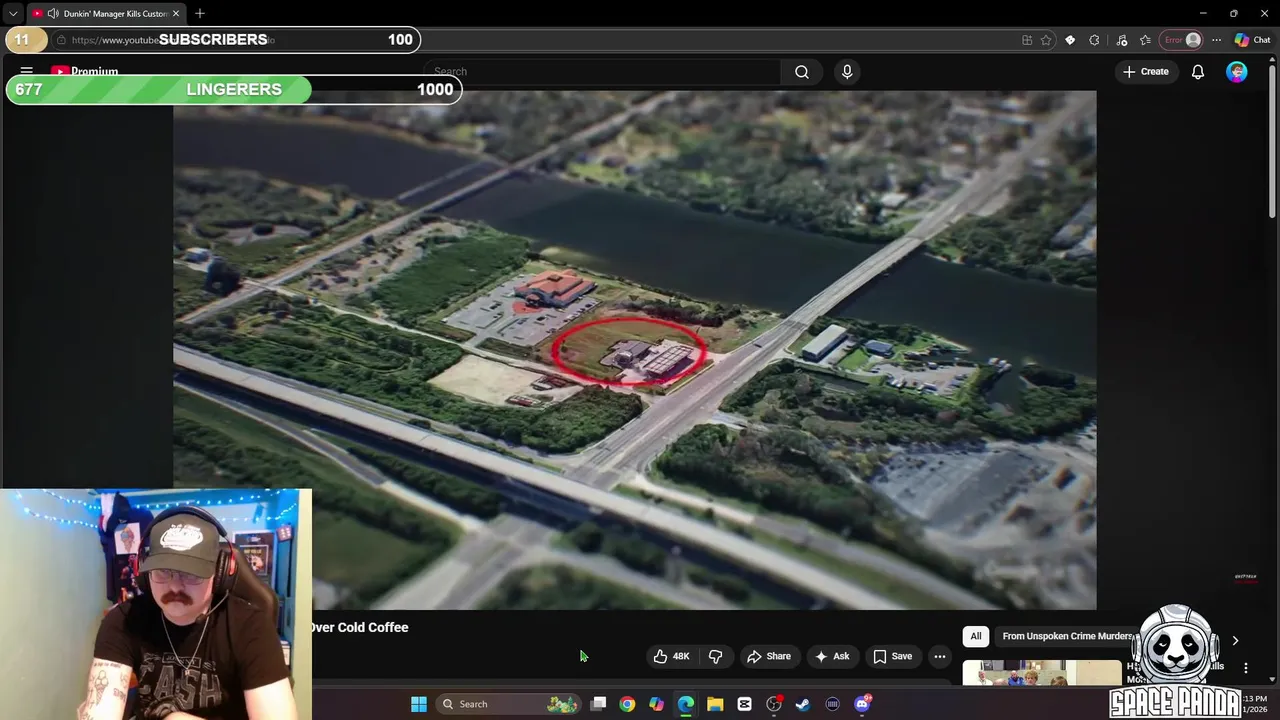Click the tag-shaped extension icon in toolbar

(x=1070, y=40)
